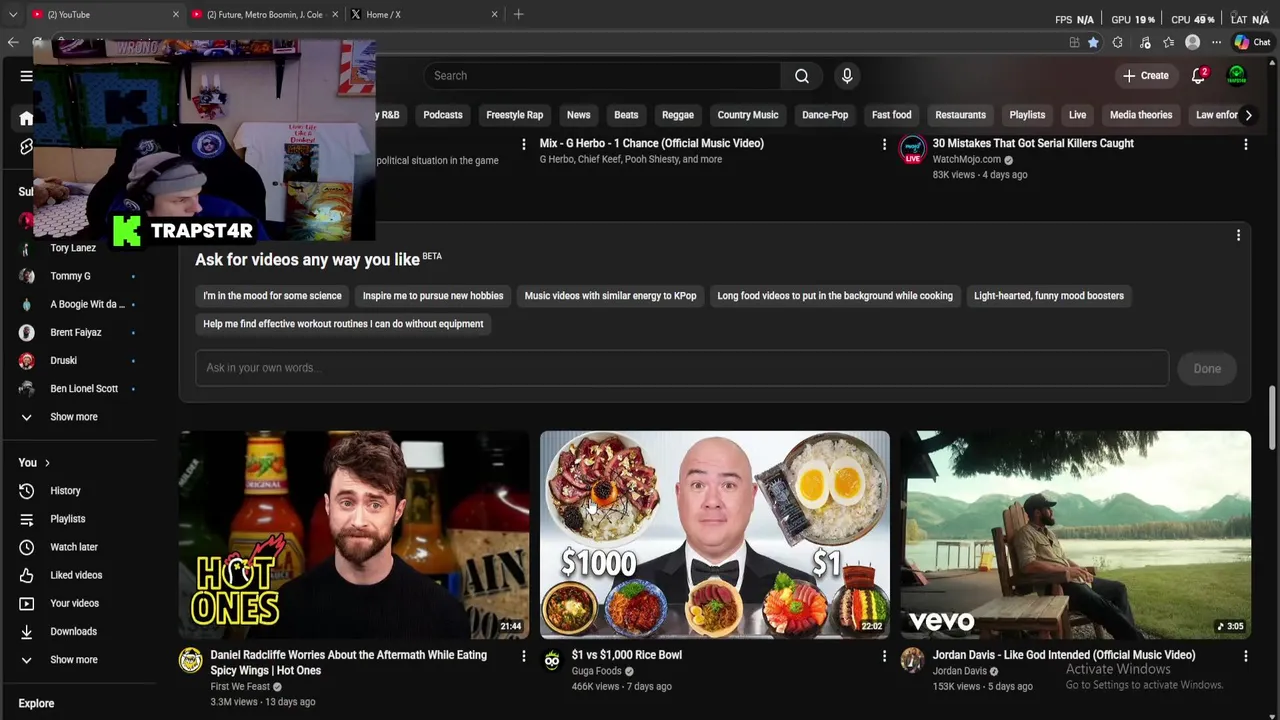The height and width of the screenshot is (720, 1280).
Task: Open the You section chevron
Action: coord(46,463)
